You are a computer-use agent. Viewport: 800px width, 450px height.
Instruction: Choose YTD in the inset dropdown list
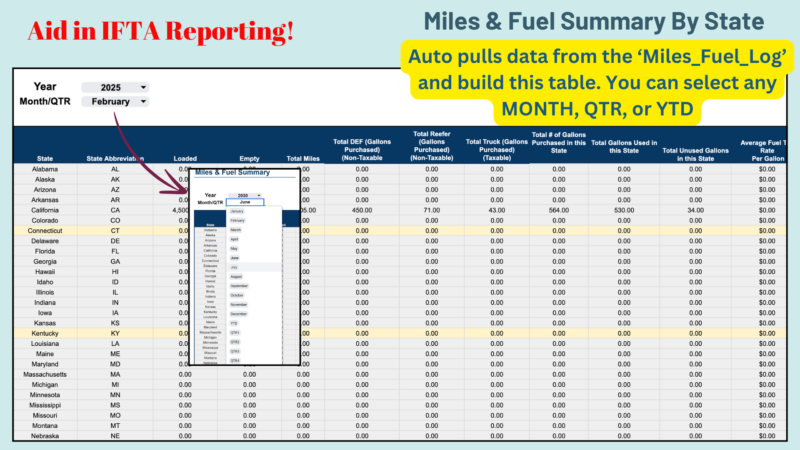point(234,323)
